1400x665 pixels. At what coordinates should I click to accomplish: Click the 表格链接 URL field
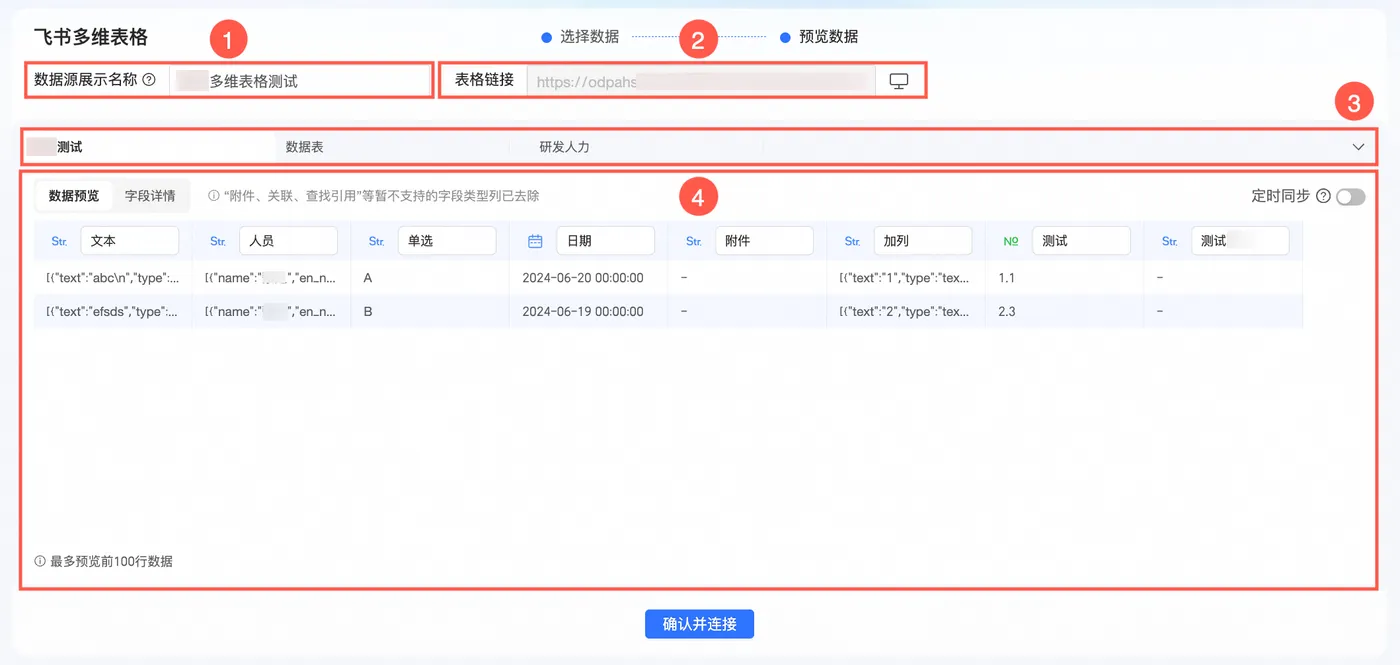(701, 81)
